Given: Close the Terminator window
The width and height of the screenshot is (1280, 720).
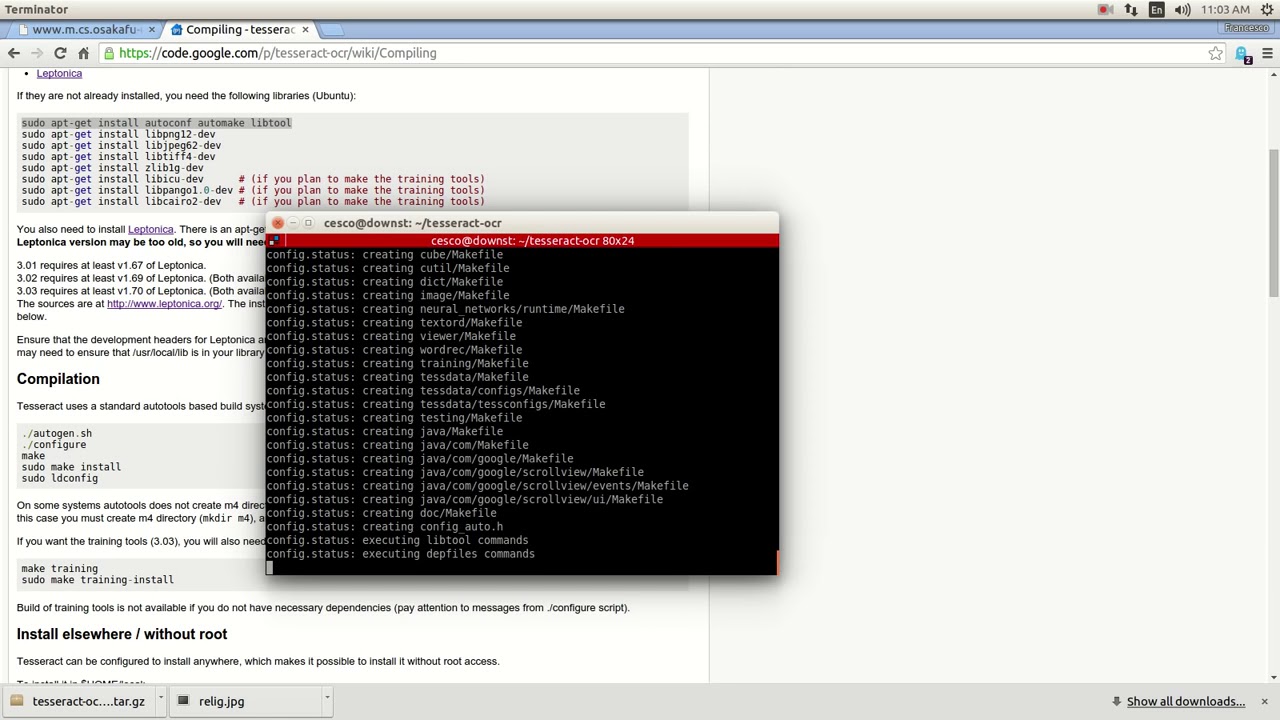Looking at the screenshot, I should click(278, 223).
